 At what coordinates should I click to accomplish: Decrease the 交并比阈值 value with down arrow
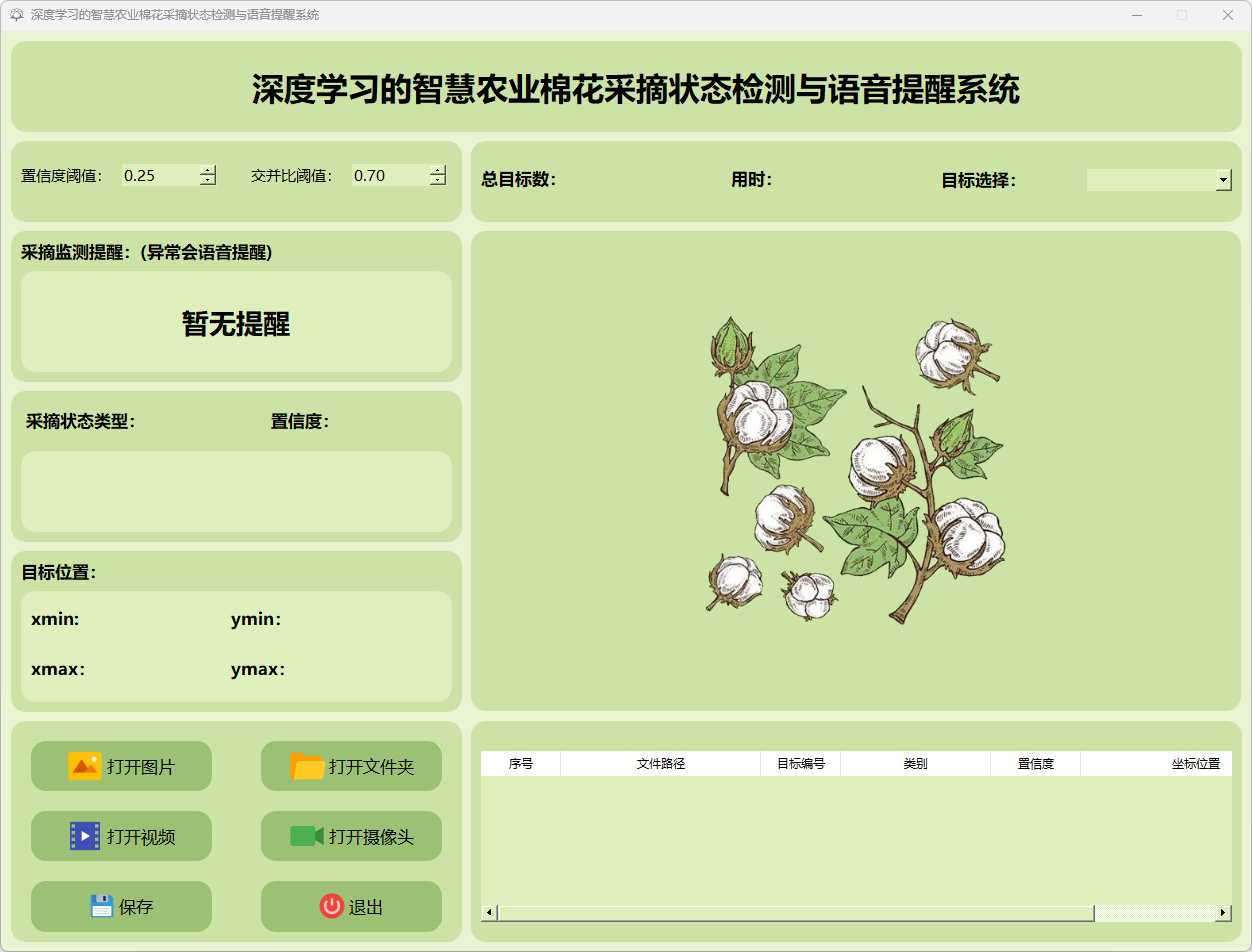click(x=437, y=180)
